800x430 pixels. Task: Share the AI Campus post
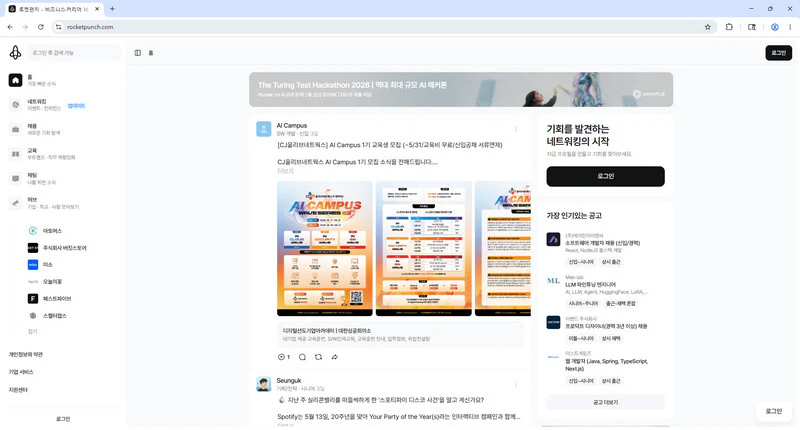point(335,357)
